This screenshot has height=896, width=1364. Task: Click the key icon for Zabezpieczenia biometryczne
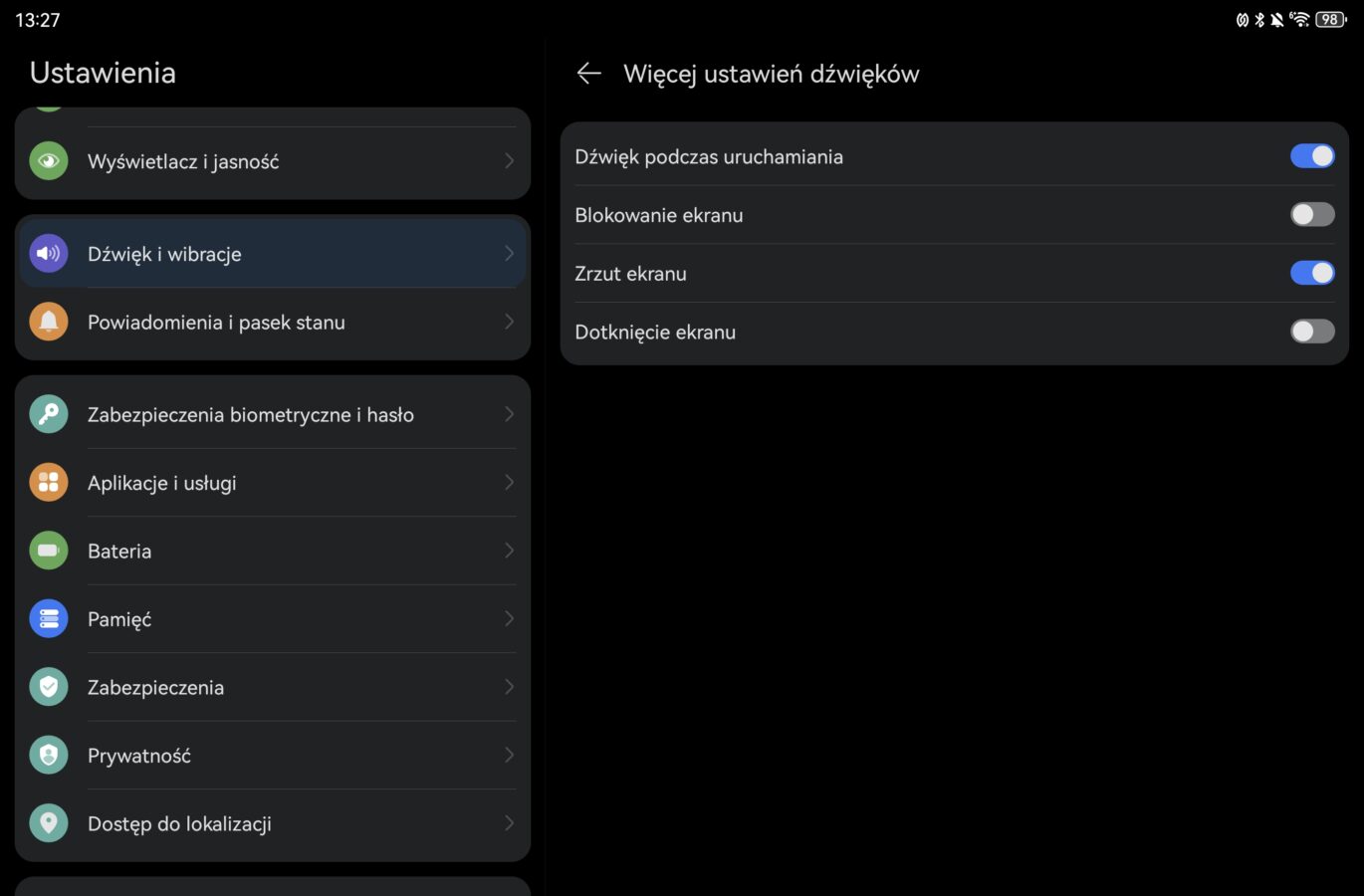click(x=49, y=414)
